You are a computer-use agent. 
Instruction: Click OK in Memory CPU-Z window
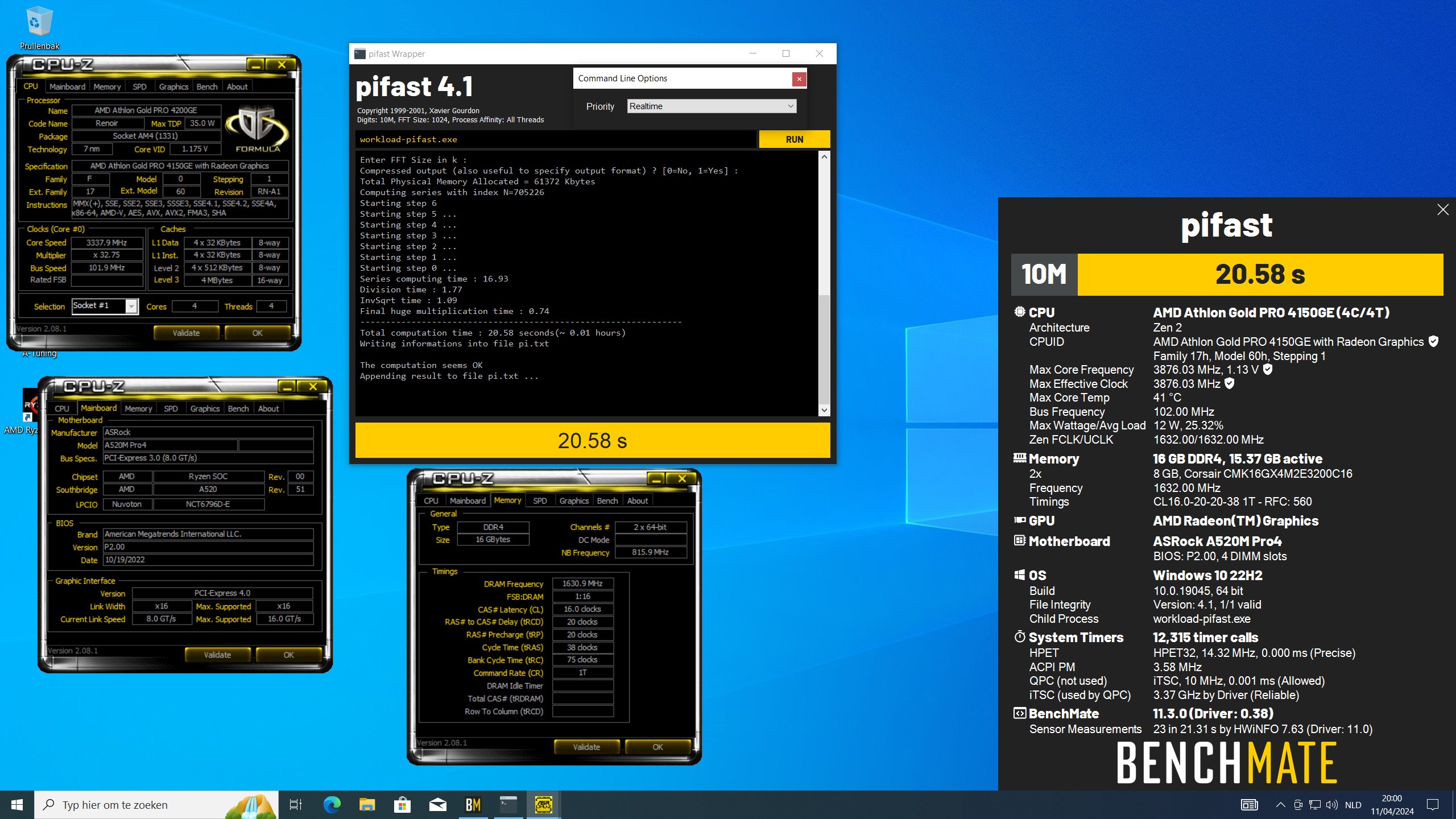tap(657, 747)
